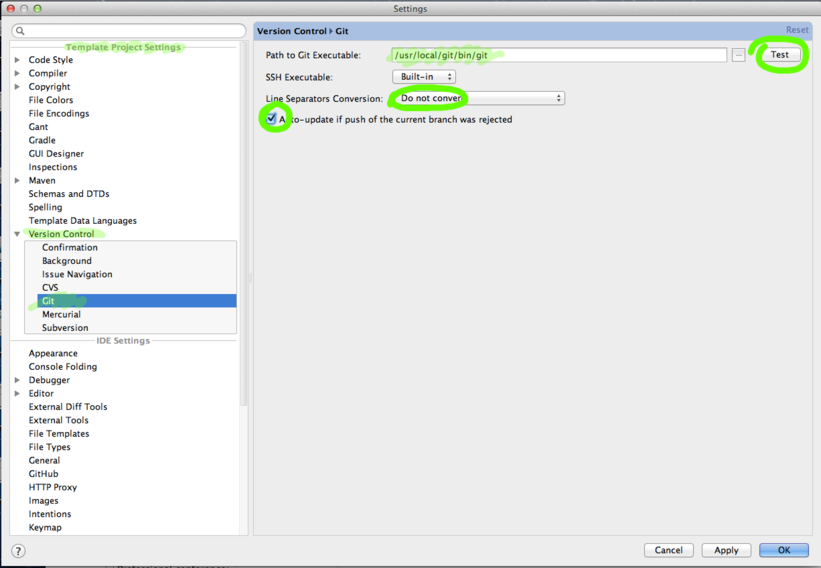This screenshot has height=568, width=821.
Task: Open Keymap settings
Action: (x=45, y=528)
